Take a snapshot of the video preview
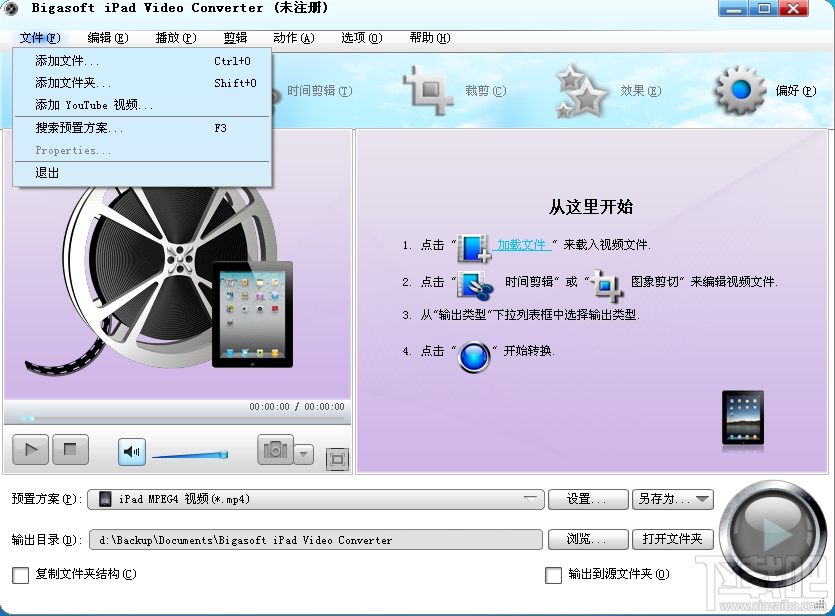 tap(275, 451)
